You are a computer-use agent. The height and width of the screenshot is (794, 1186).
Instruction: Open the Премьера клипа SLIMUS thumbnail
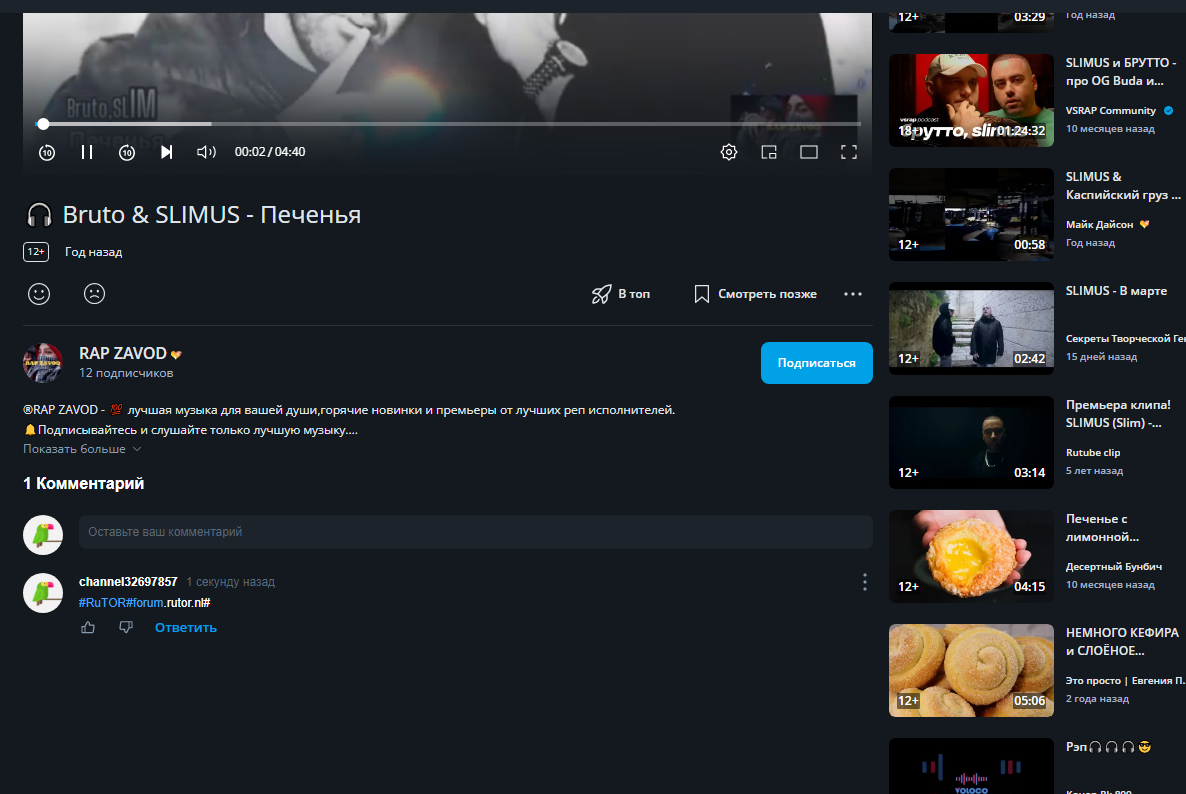point(970,442)
